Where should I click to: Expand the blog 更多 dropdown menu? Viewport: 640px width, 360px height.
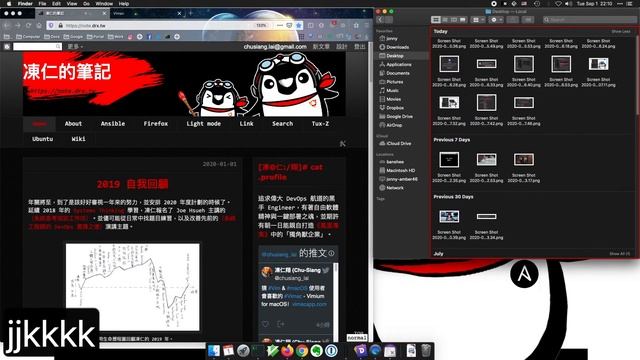[x=75, y=47]
